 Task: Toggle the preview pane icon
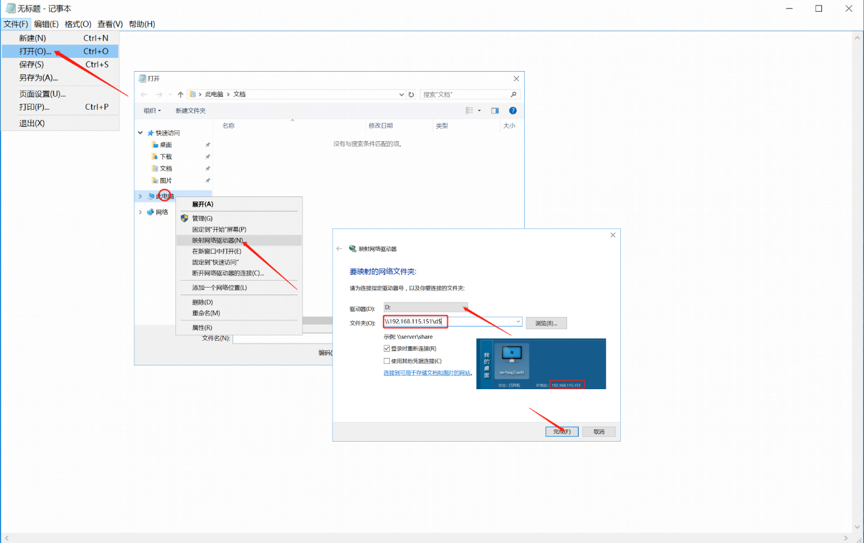[x=495, y=111]
